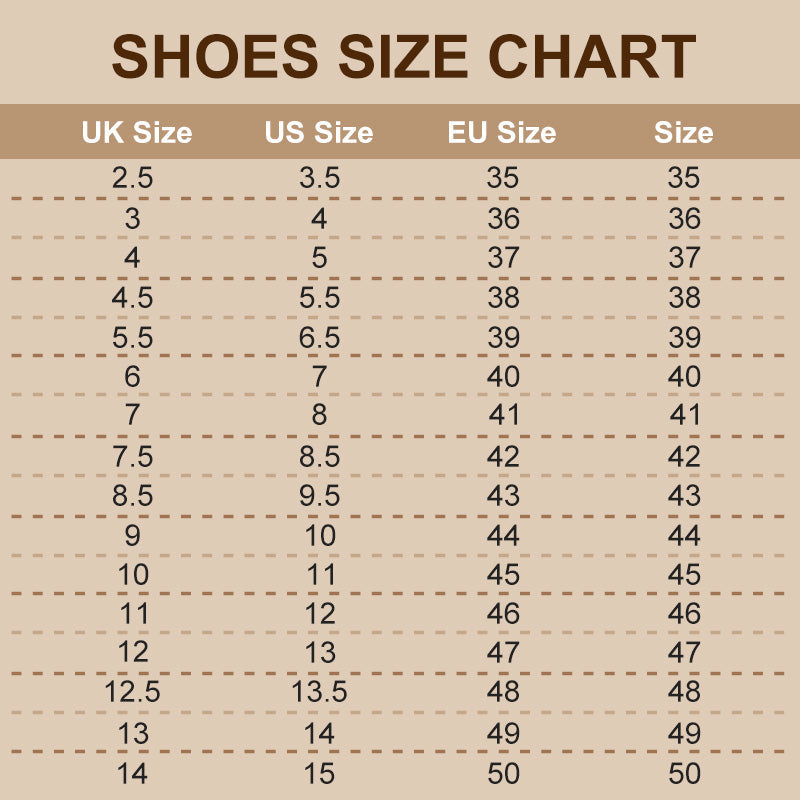Screen dimensions: 800x800
Task: Click the SHOES SIZE CHART title
Action: pyautogui.click(x=403, y=56)
